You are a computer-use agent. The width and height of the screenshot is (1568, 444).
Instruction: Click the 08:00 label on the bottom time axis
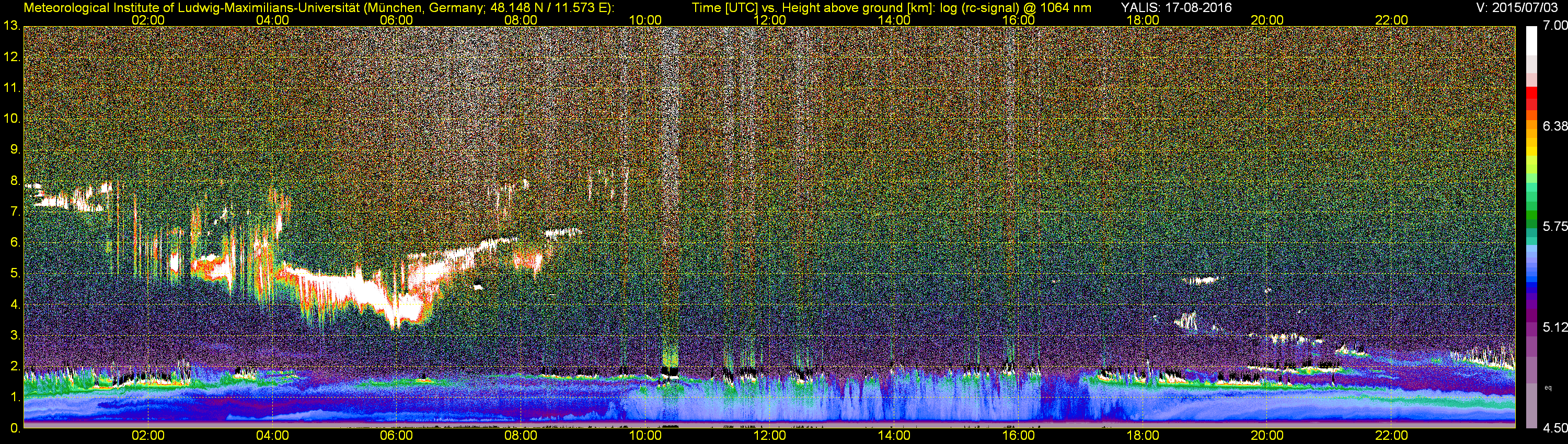tap(521, 436)
